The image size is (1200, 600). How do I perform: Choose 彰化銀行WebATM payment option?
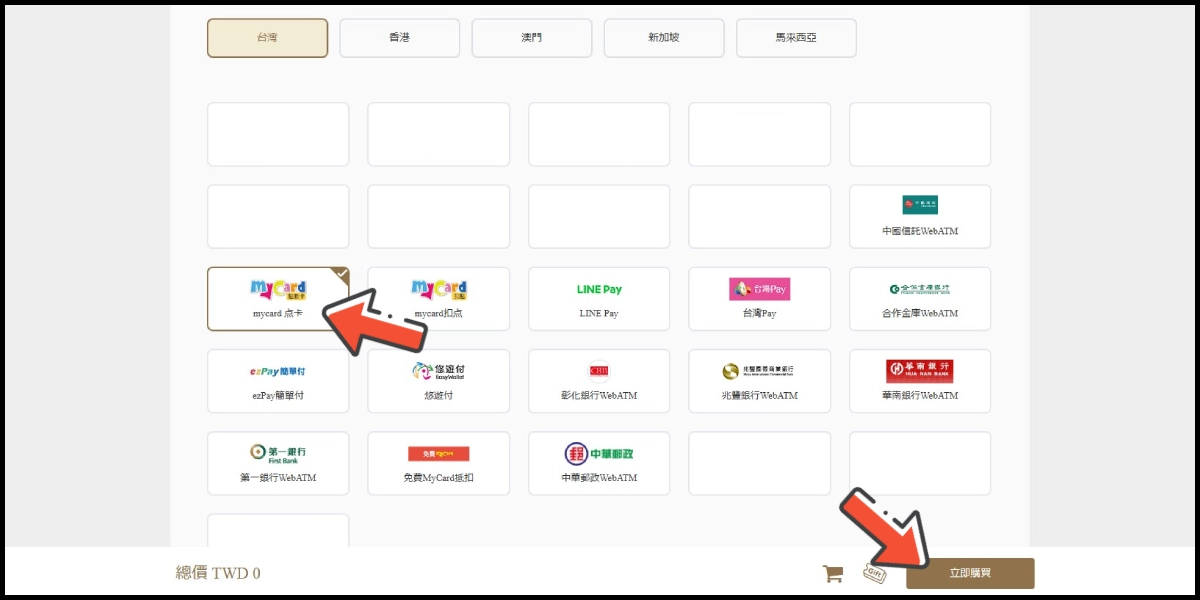(599, 380)
